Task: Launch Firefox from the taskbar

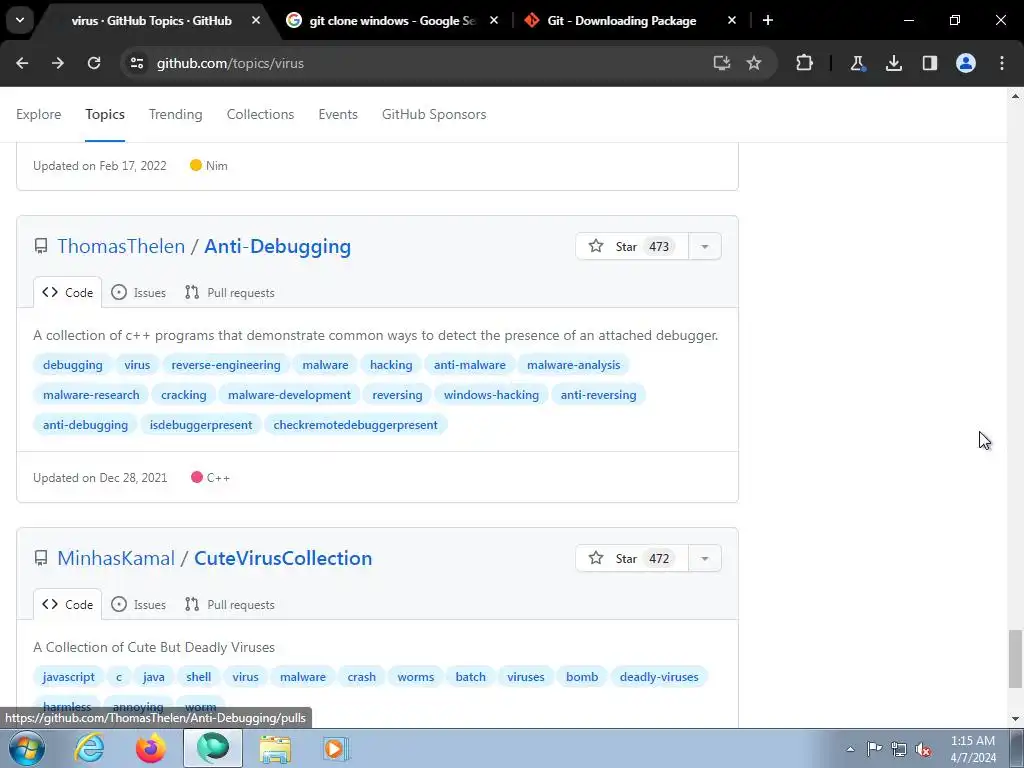Action: (x=151, y=748)
